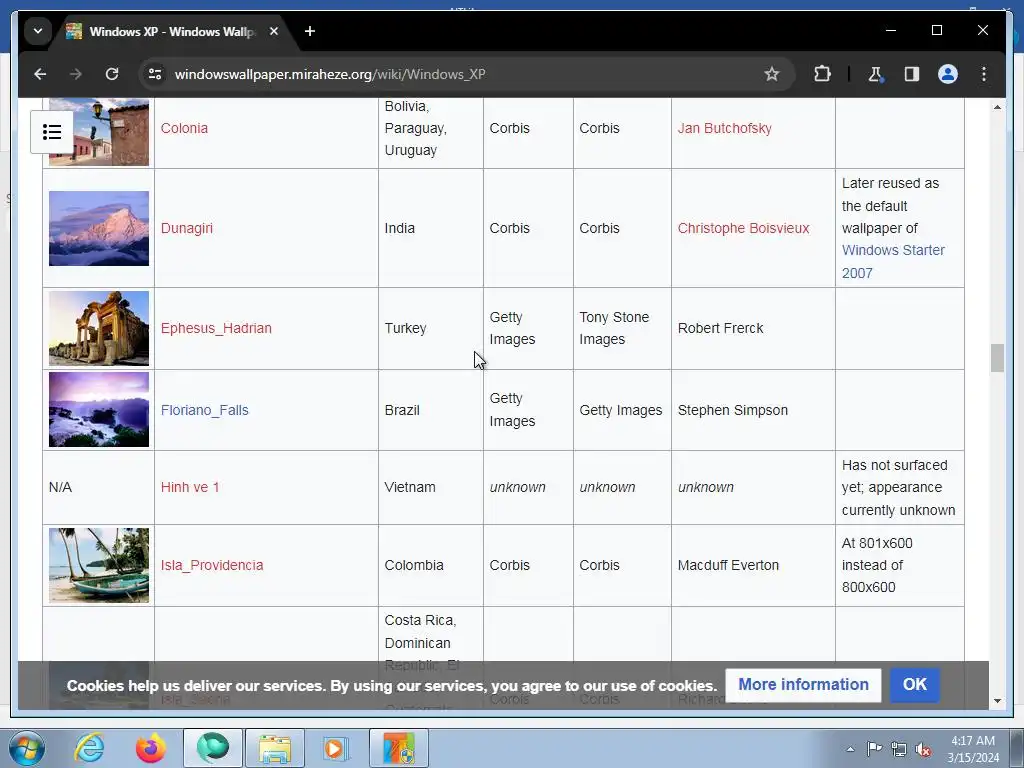Click the vertical scrollbar thumb
Viewport: 1024px width, 768px height.
(997, 358)
